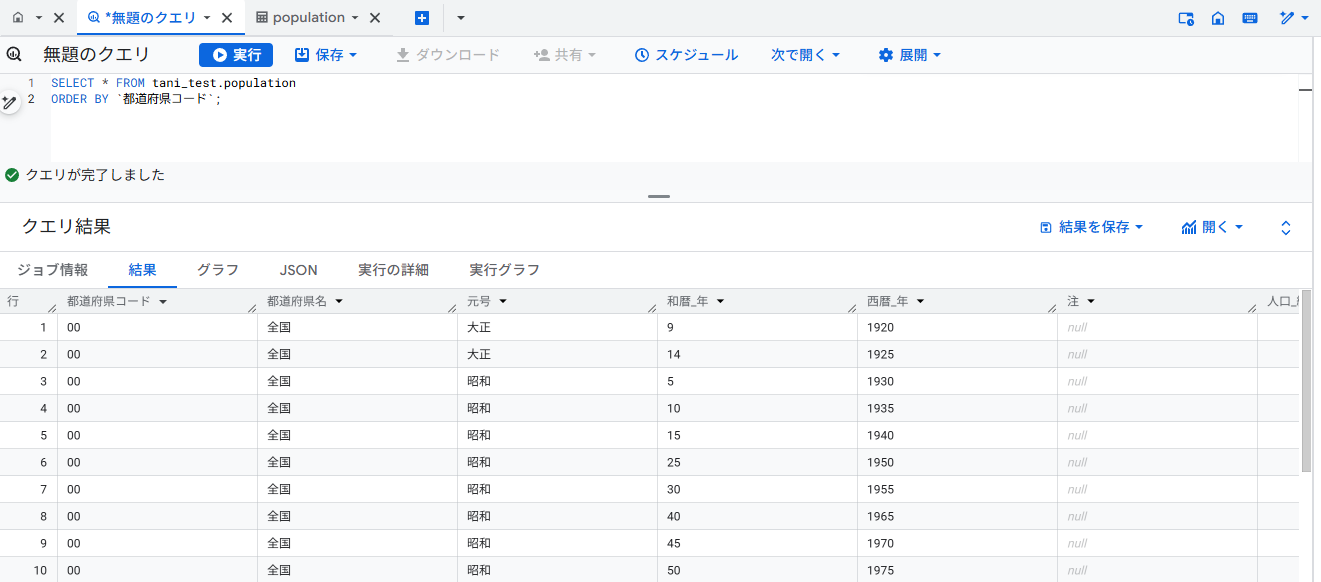
Task: Select the cell with year 1930
Action: coord(957,381)
